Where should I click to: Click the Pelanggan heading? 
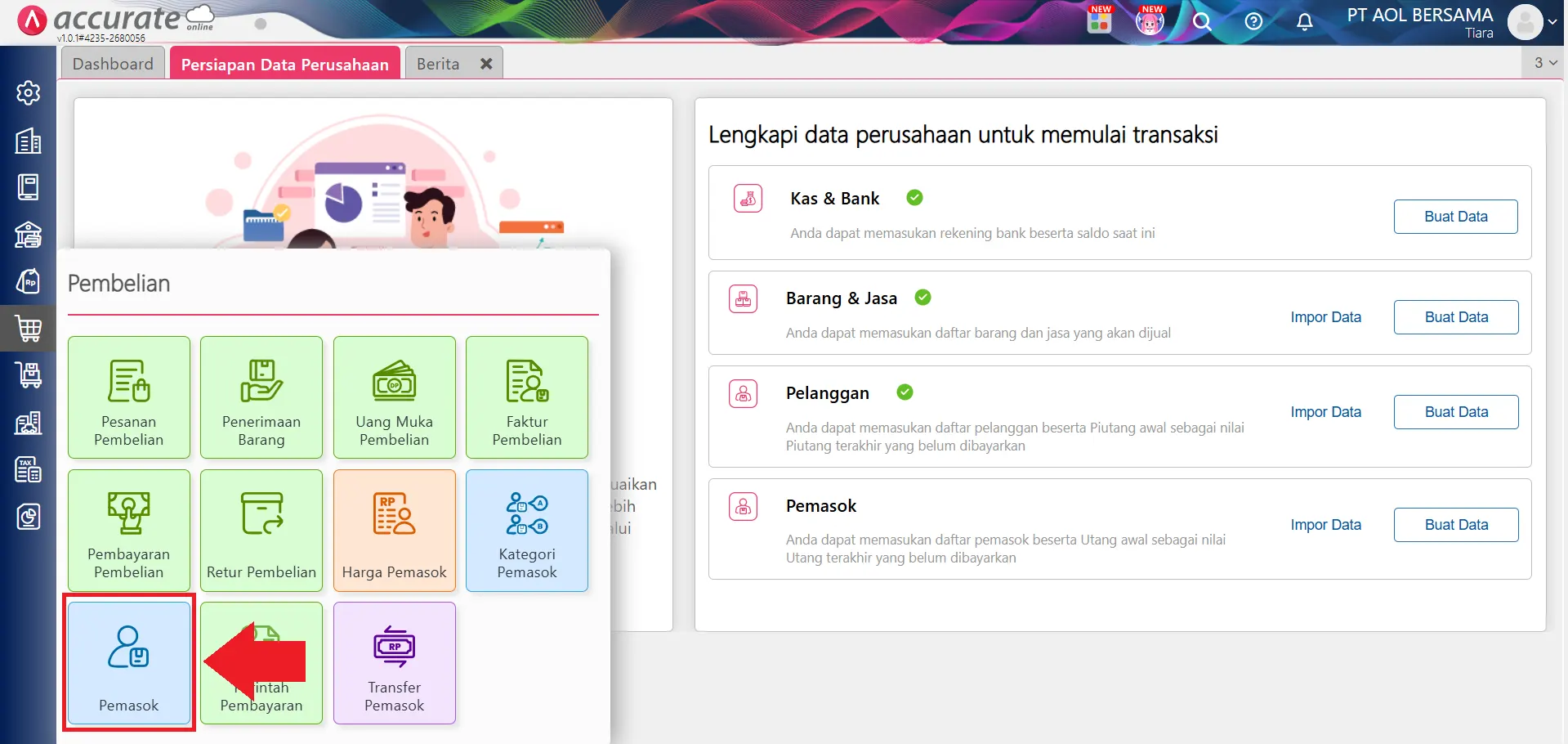click(x=828, y=393)
